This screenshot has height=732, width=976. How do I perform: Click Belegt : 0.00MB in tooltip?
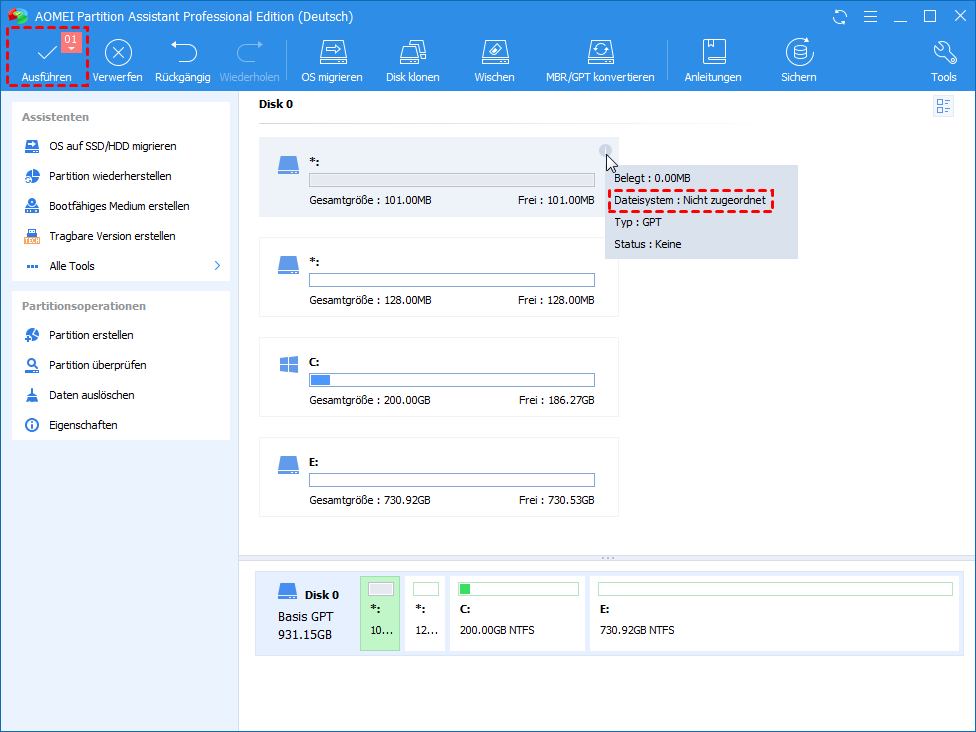point(652,178)
